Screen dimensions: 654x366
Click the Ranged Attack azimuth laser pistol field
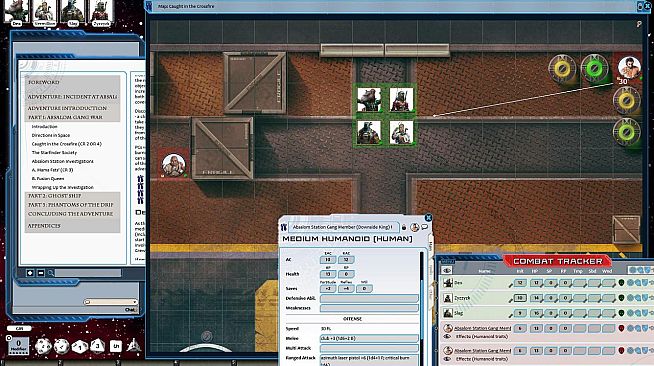[369, 361]
